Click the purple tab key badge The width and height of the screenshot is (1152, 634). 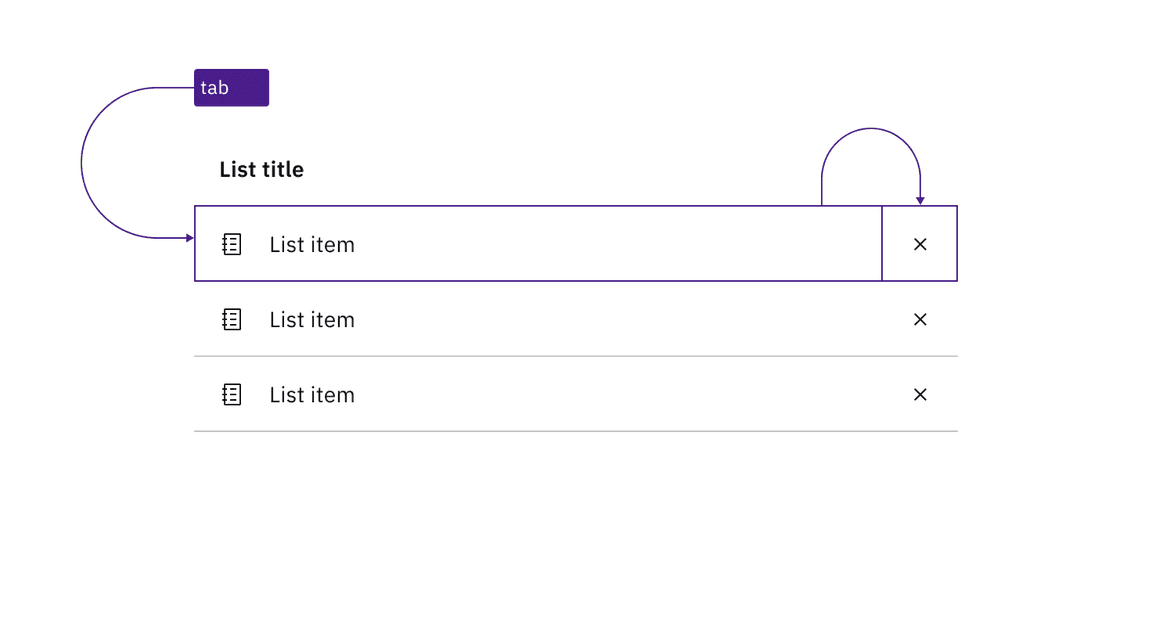click(x=231, y=87)
